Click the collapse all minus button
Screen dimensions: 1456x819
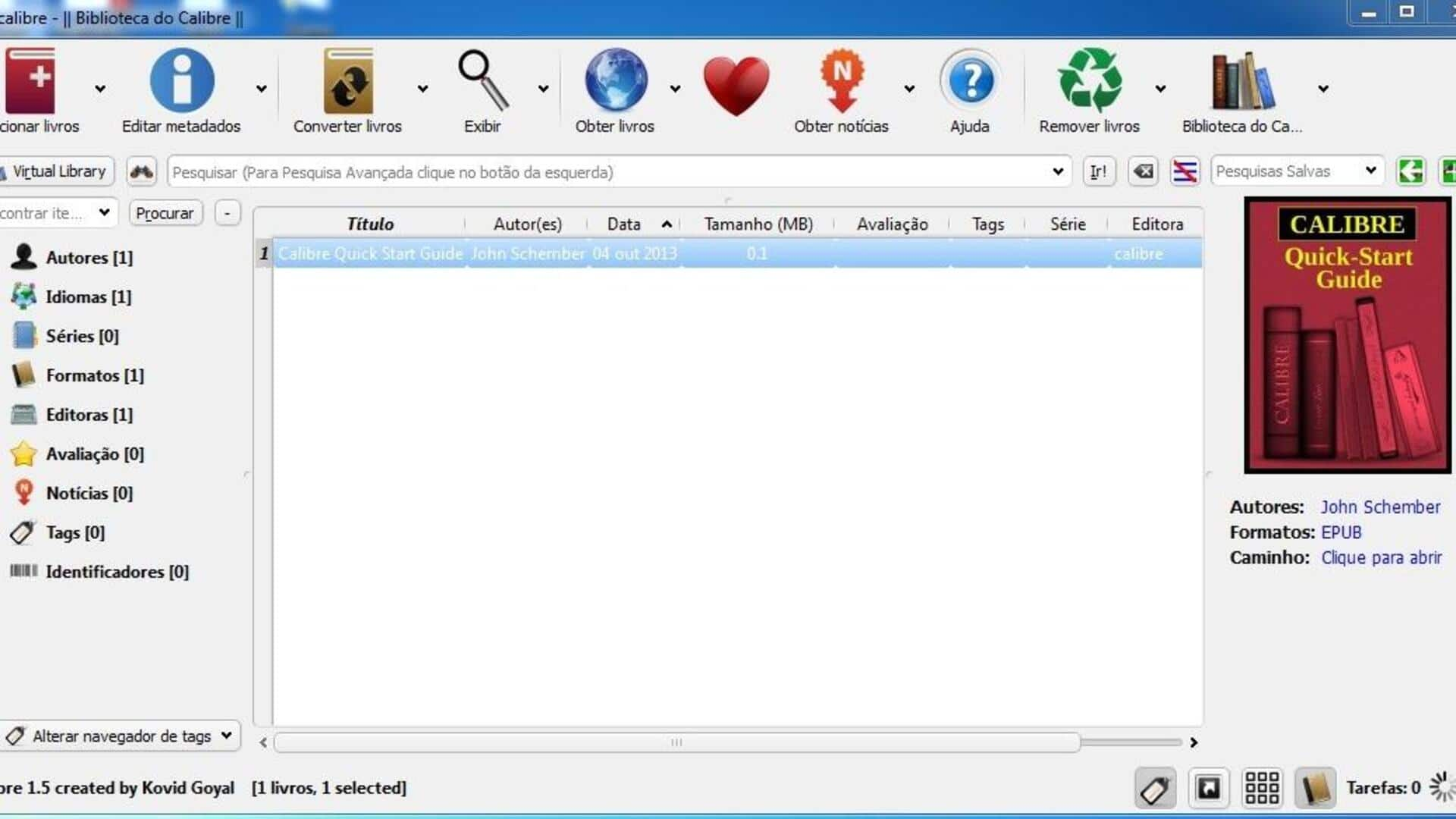[x=227, y=213]
